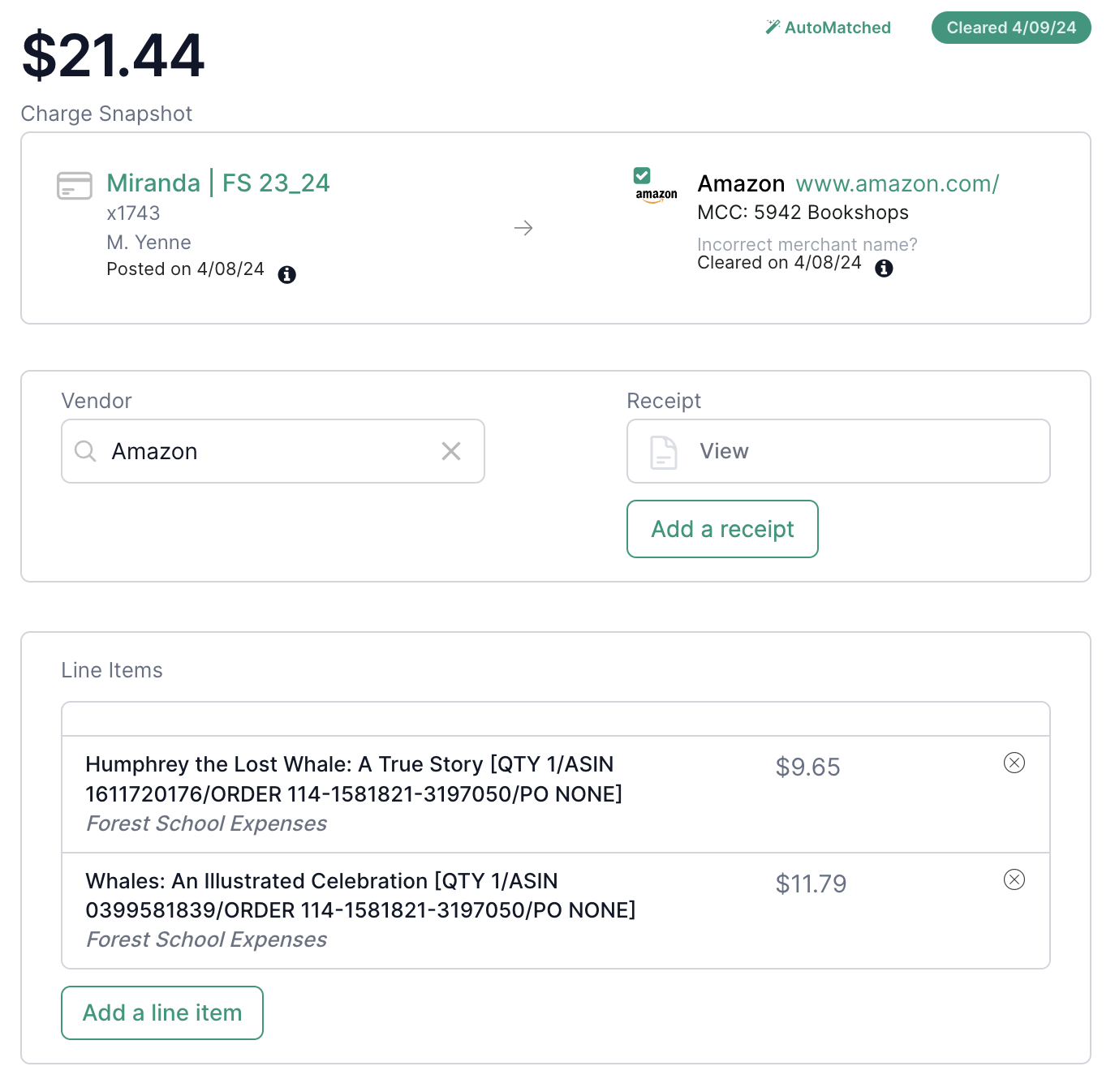Viewport: 1115px width, 1092px height.
Task: Click the Add a receipt button
Action: click(x=722, y=529)
